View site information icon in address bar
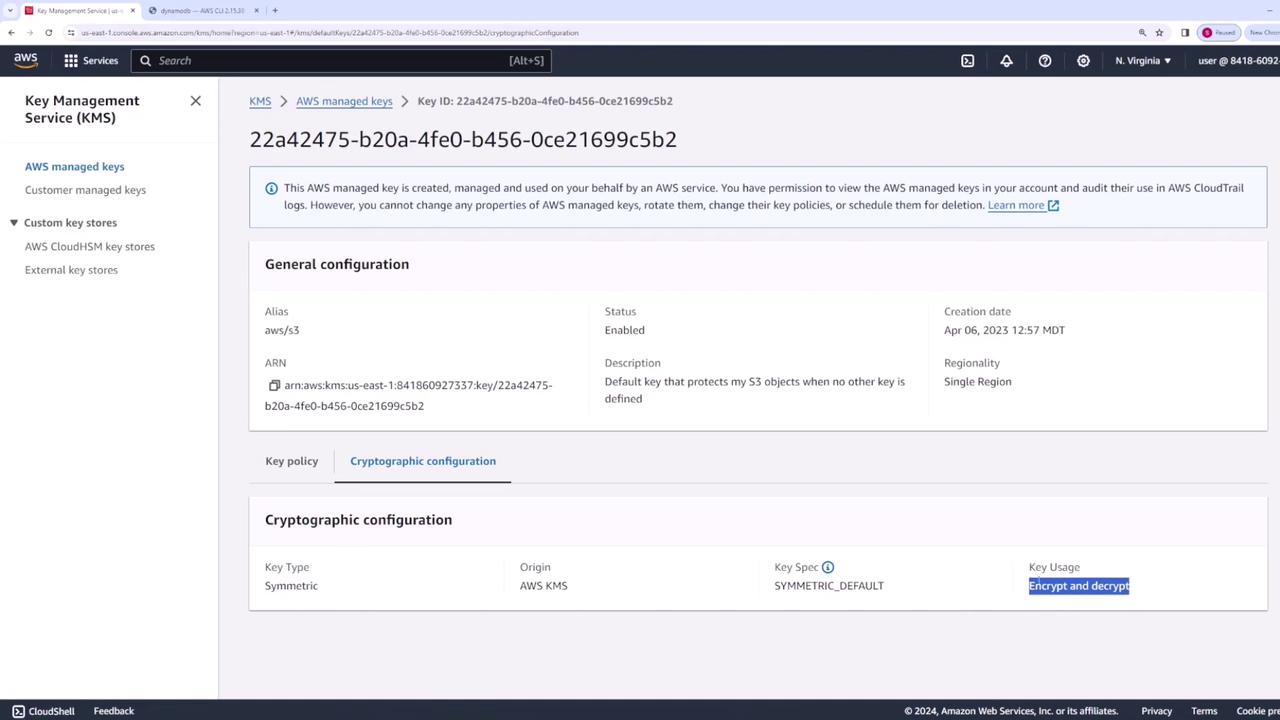Viewport: 1280px width, 720px height. pyautogui.click(x=71, y=33)
